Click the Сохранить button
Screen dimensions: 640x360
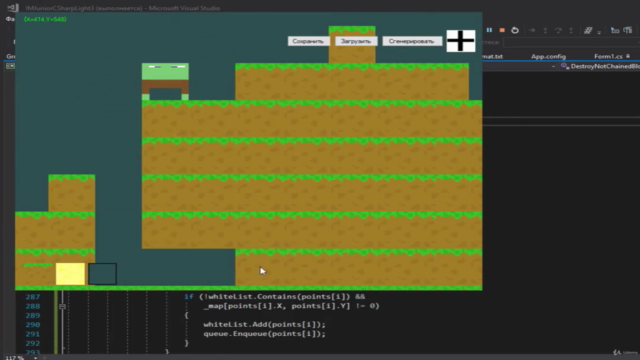[x=308, y=41]
